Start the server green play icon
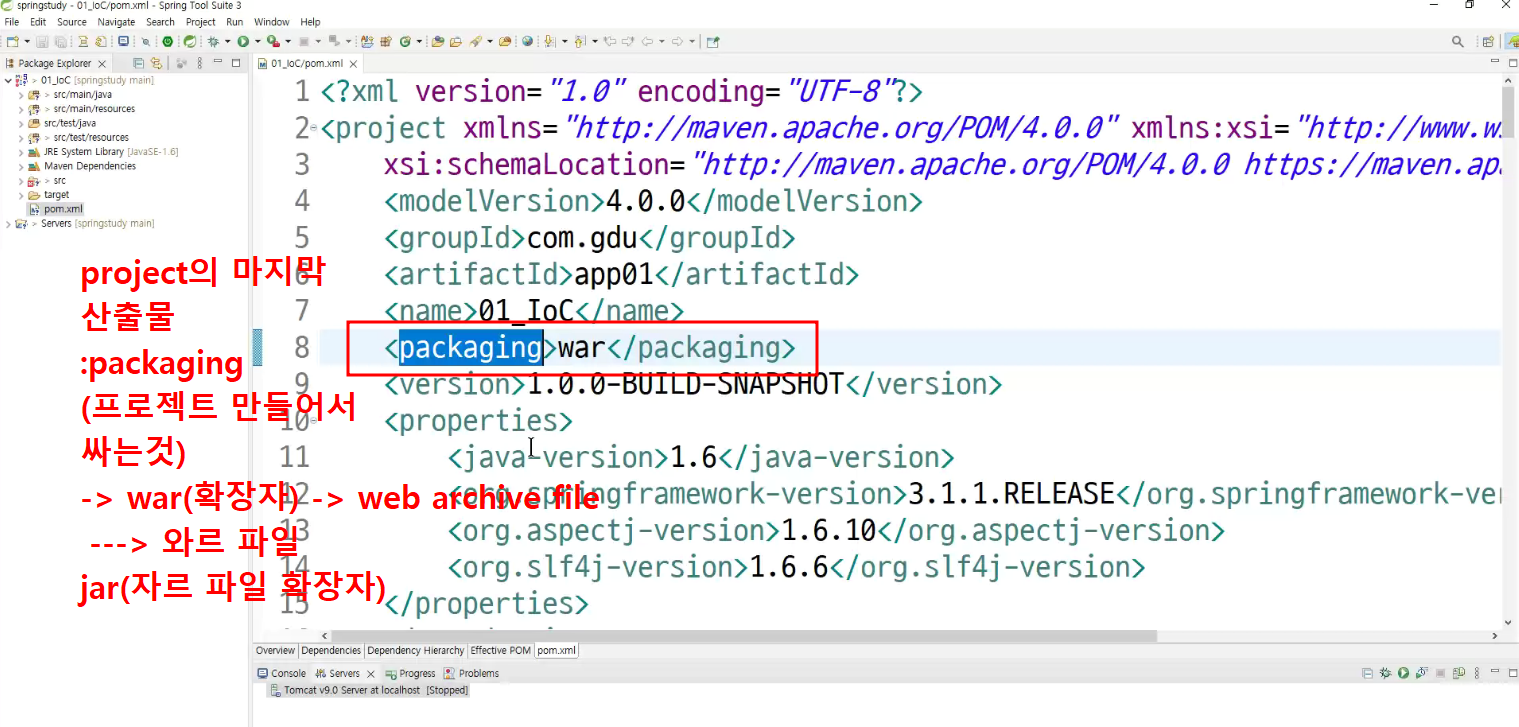 pyautogui.click(x=1403, y=673)
